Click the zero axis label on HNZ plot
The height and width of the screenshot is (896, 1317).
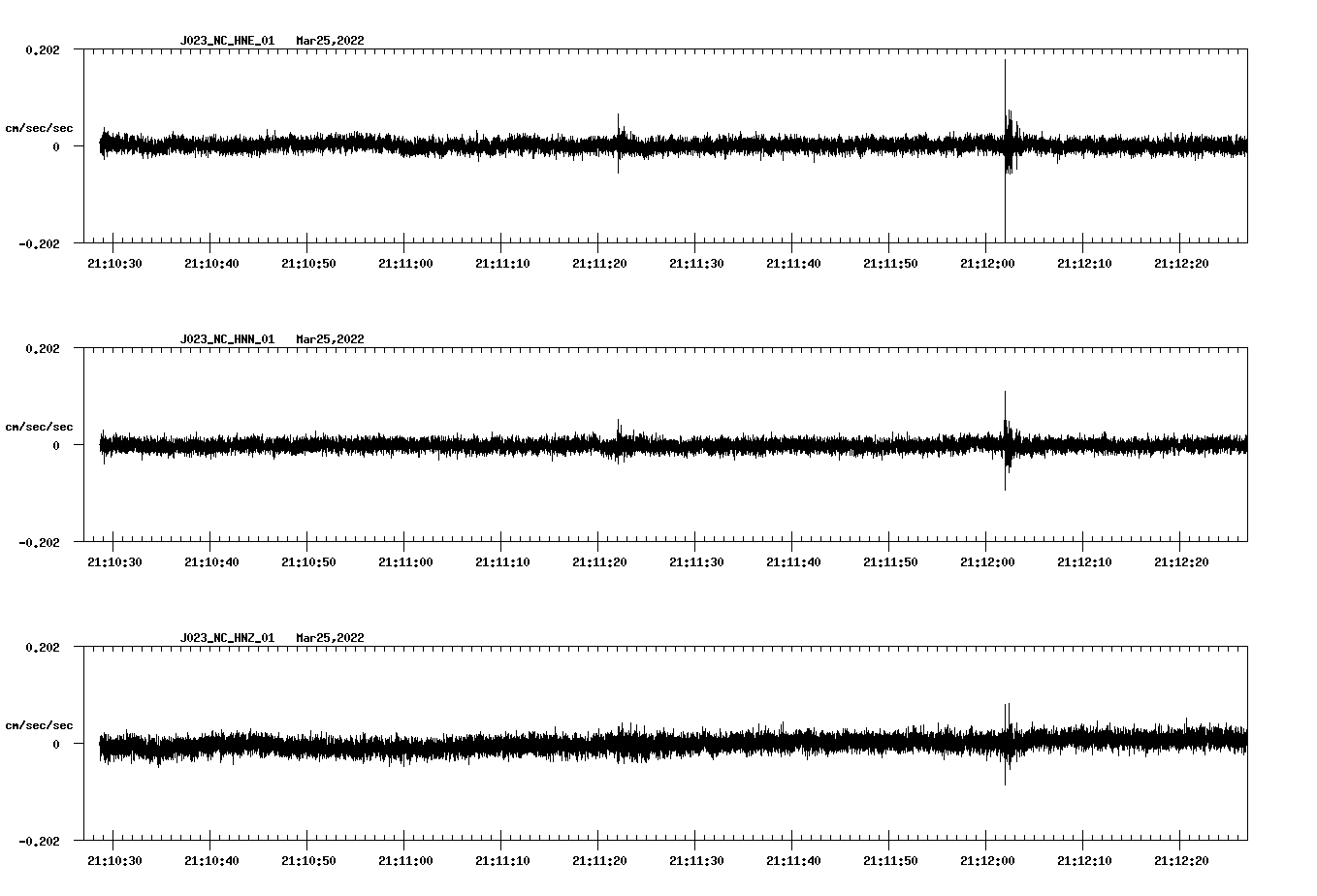(x=56, y=744)
